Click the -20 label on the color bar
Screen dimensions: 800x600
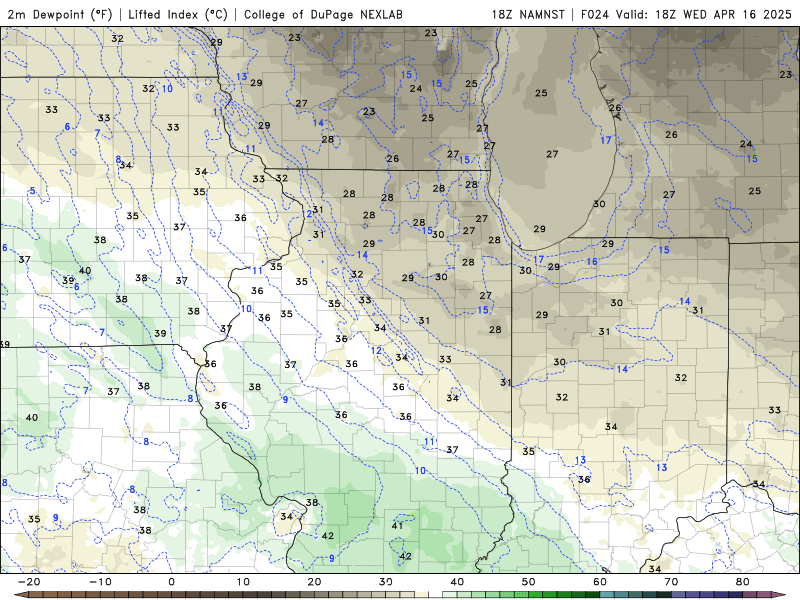pos(29,582)
